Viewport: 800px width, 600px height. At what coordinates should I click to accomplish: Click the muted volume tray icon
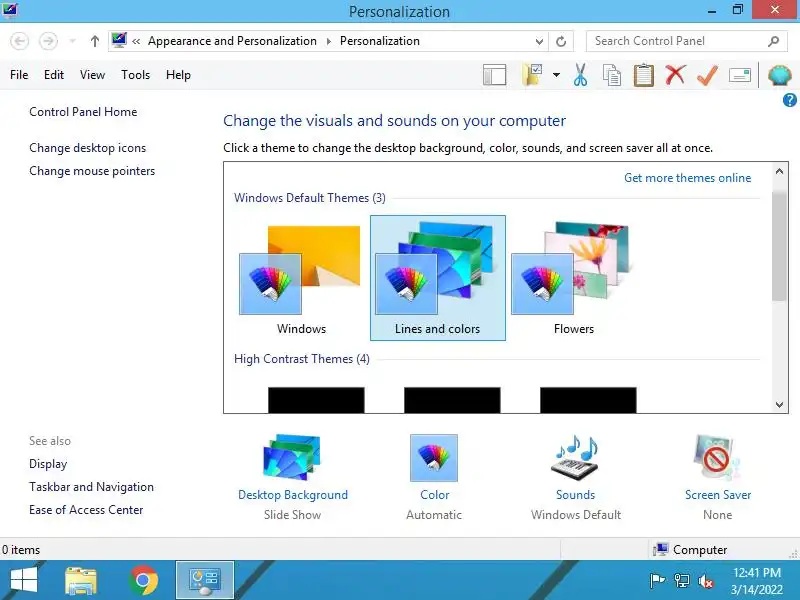[706, 581]
